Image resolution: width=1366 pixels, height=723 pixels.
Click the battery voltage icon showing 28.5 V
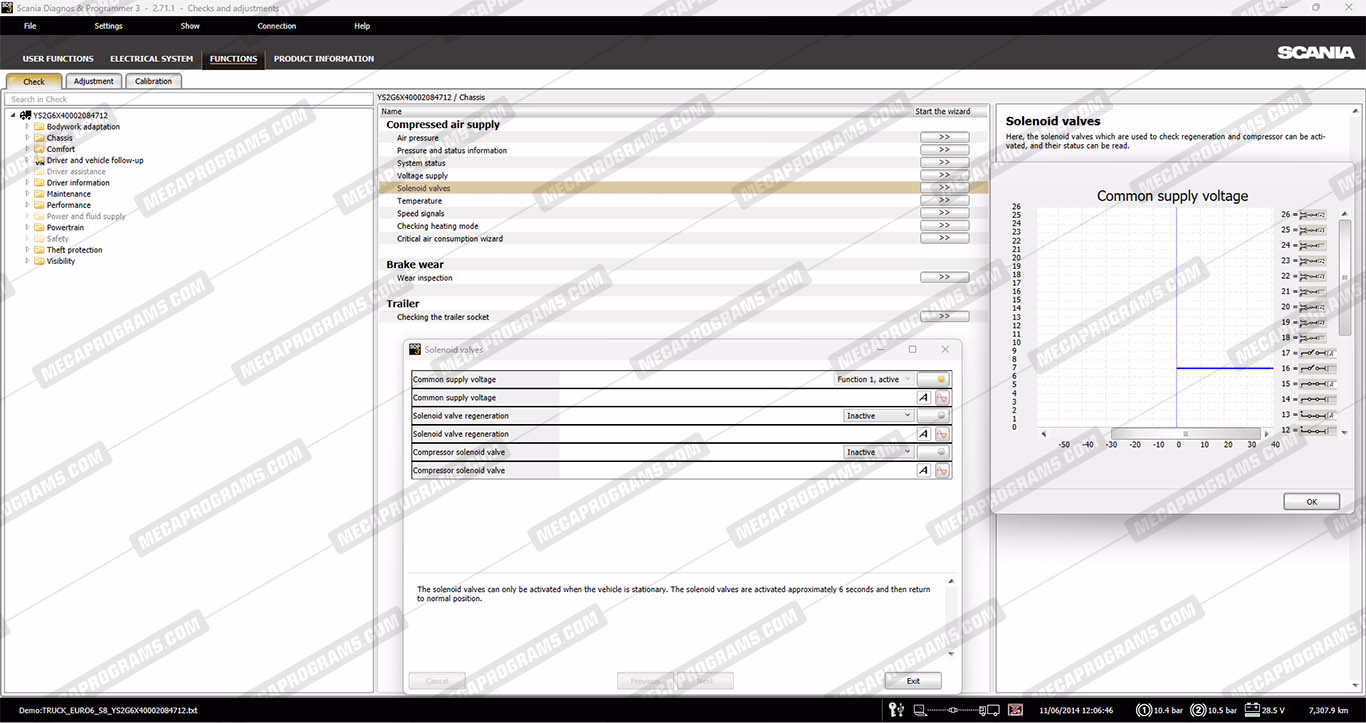[x=1251, y=710]
